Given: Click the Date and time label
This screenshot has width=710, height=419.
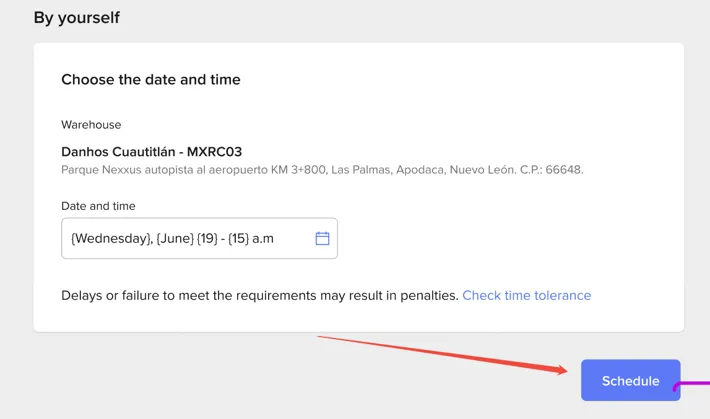Looking at the screenshot, I should pos(98,206).
